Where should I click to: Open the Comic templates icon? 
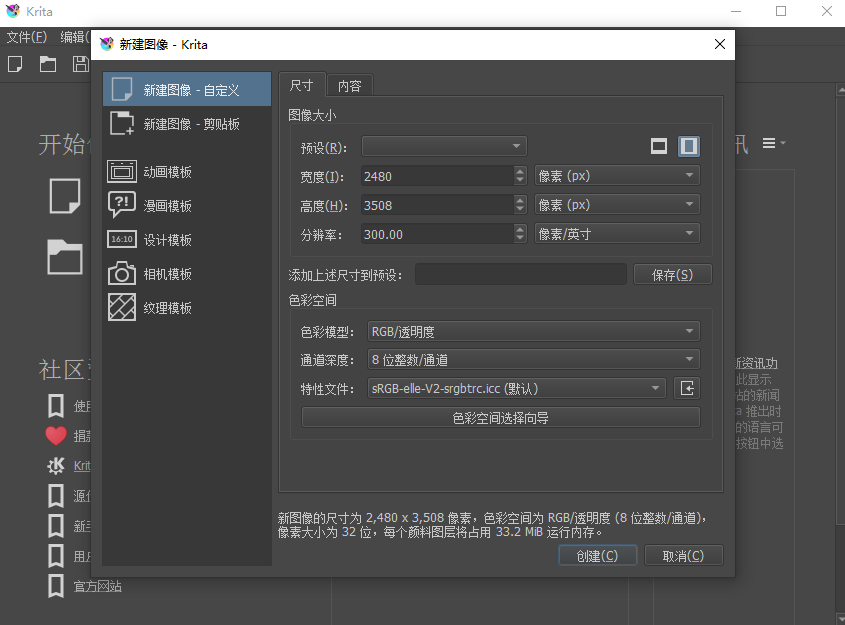tap(122, 205)
